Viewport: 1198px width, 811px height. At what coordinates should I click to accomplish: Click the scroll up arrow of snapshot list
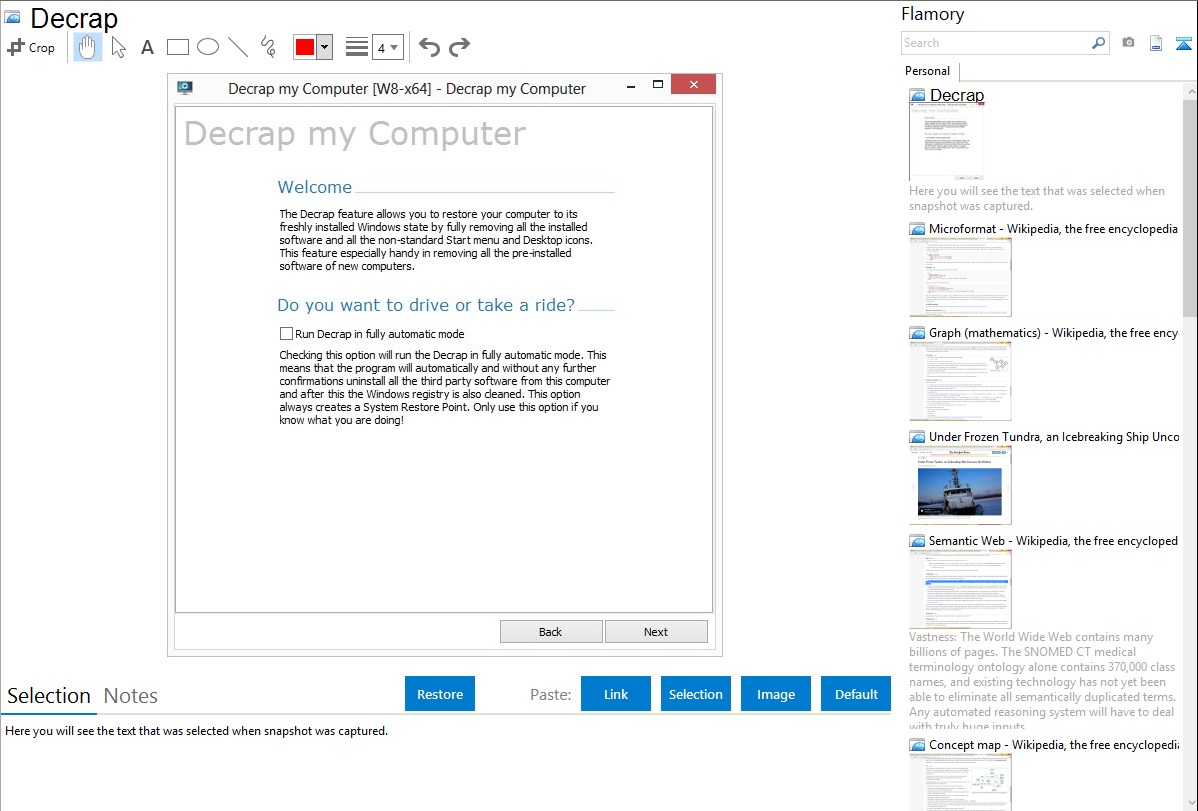point(1190,91)
